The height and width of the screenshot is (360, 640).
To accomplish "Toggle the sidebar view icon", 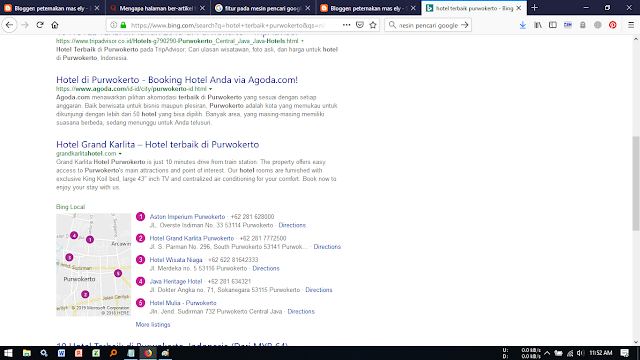I will 553,25.
